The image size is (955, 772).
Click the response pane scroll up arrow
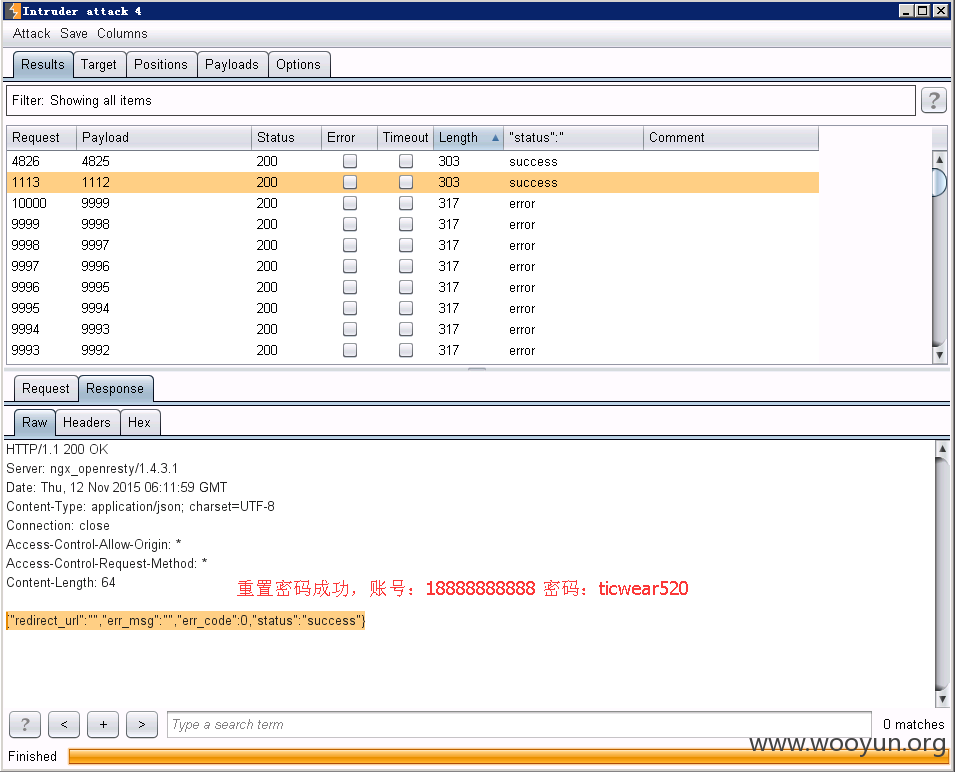[942, 449]
